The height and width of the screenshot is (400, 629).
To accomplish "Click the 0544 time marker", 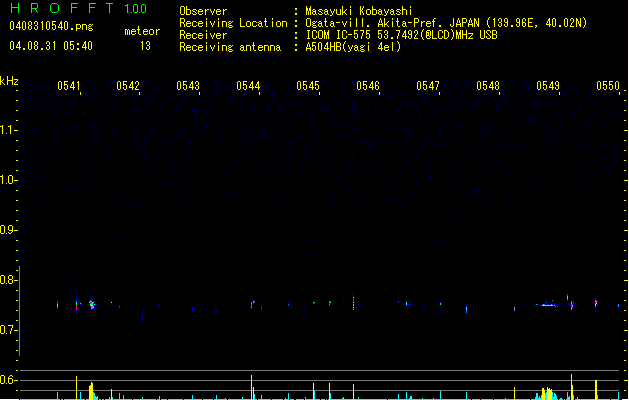I will [248, 86].
